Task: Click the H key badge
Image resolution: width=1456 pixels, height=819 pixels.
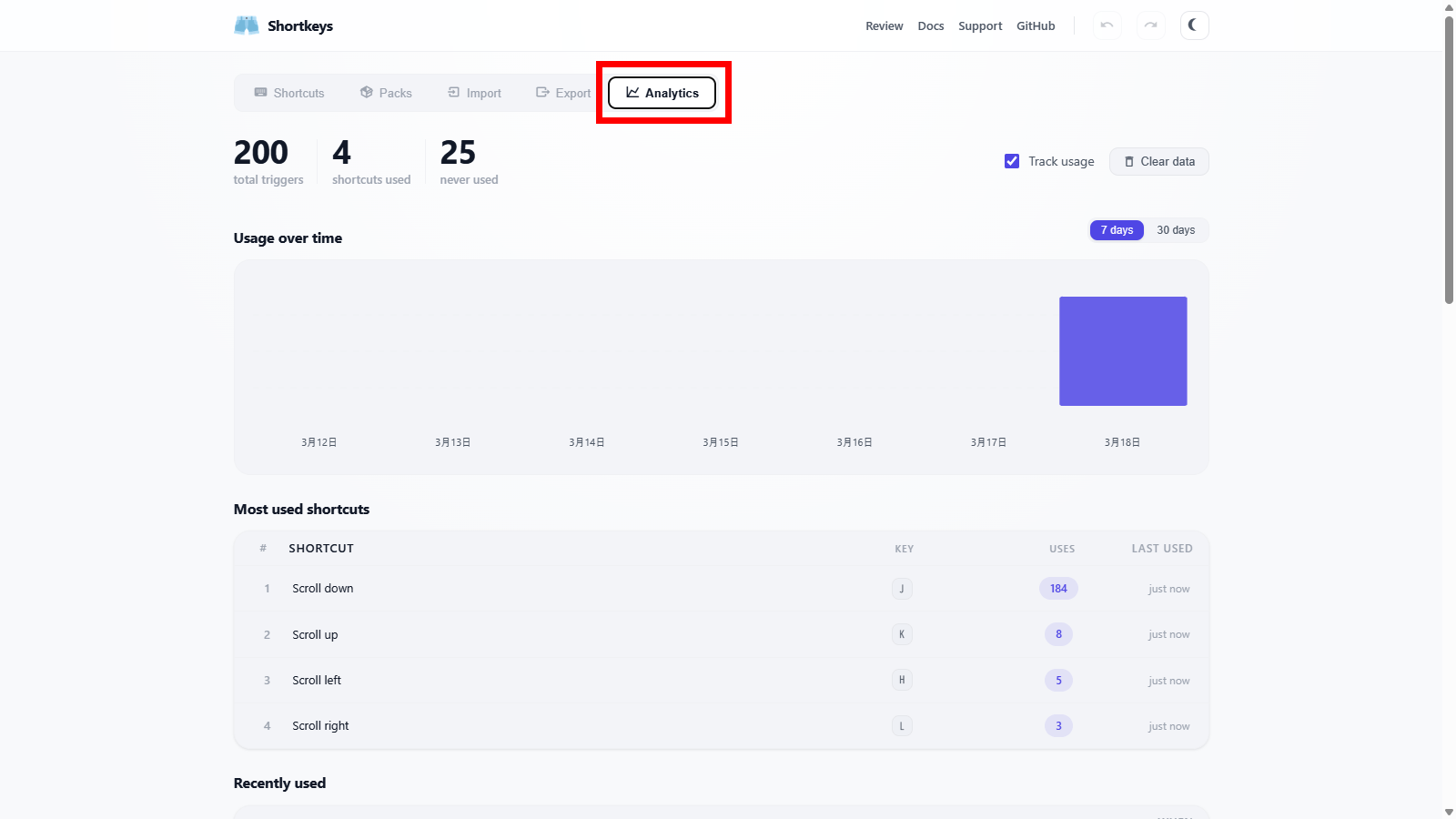Action: pos(902,680)
